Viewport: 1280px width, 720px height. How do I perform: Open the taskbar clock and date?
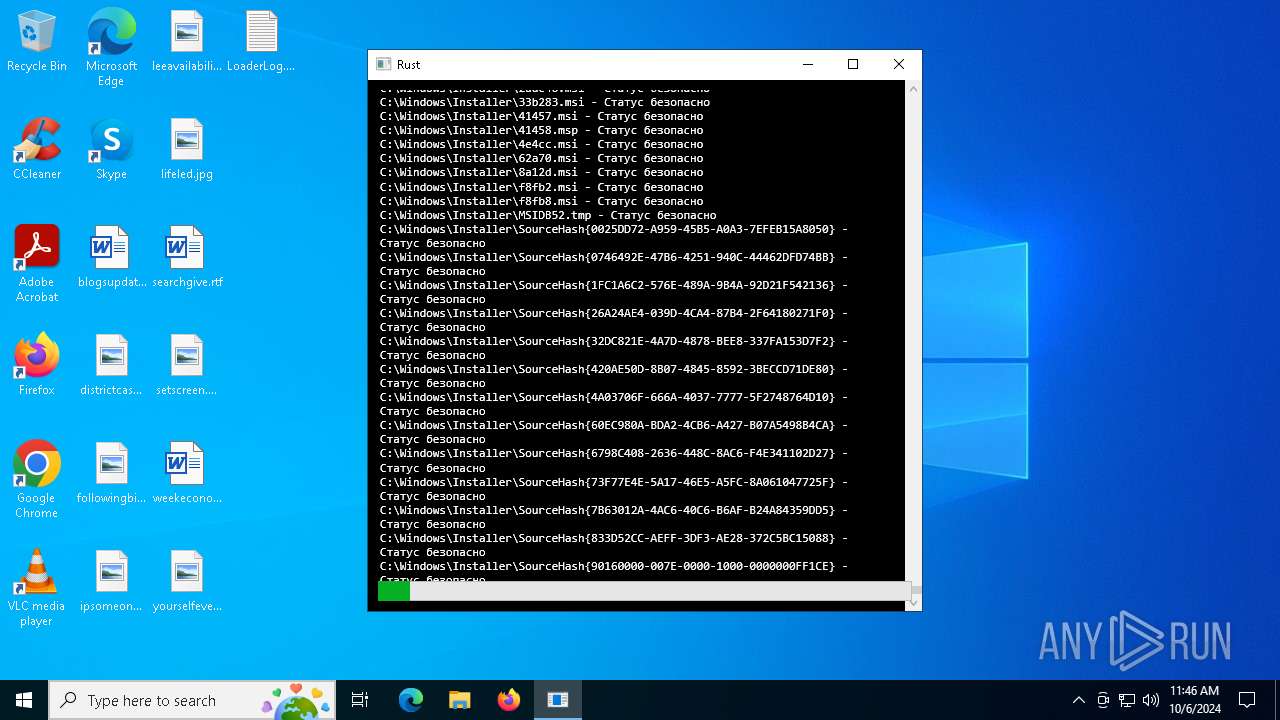click(1195, 700)
